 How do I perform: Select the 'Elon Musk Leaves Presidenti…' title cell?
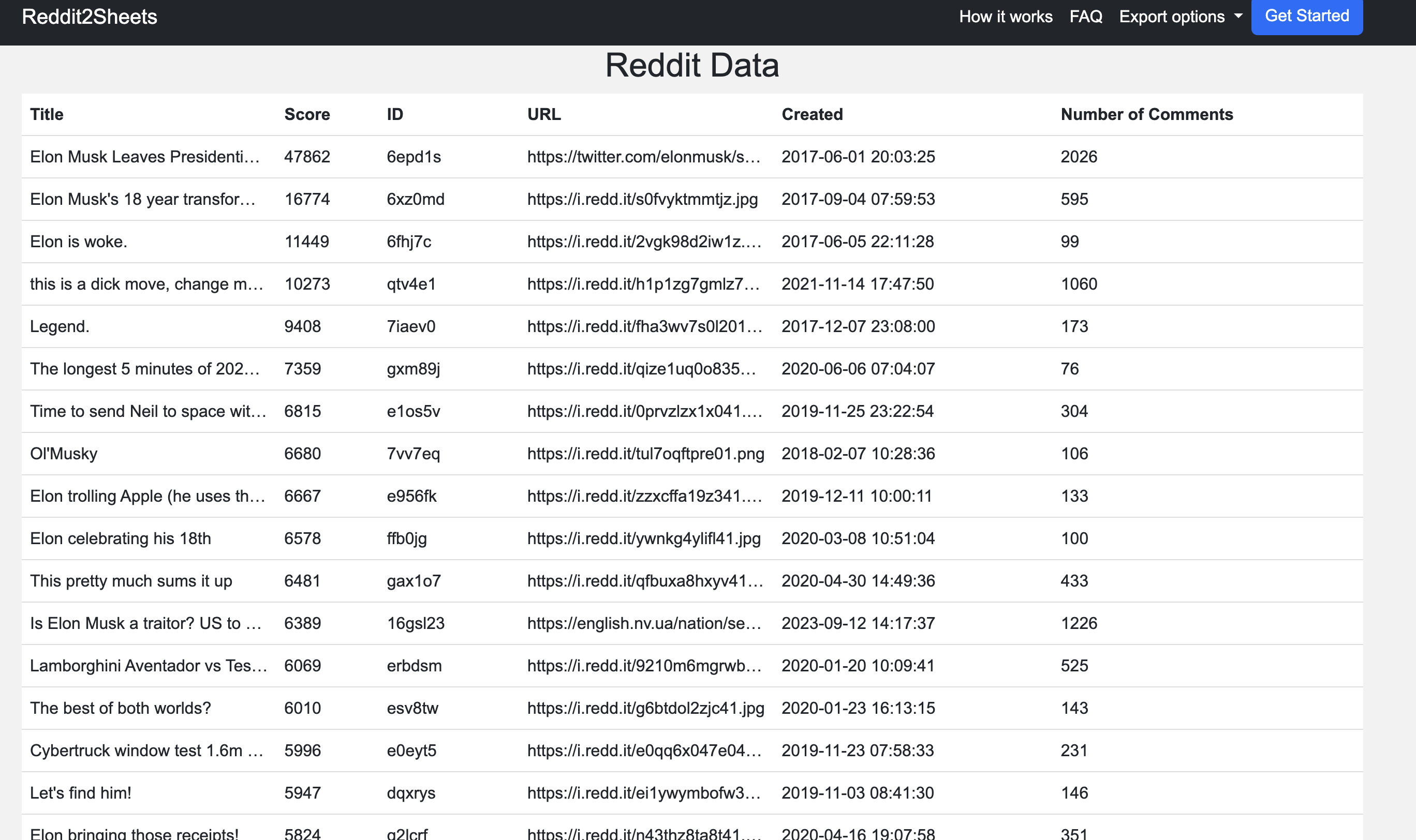(x=145, y=157)
